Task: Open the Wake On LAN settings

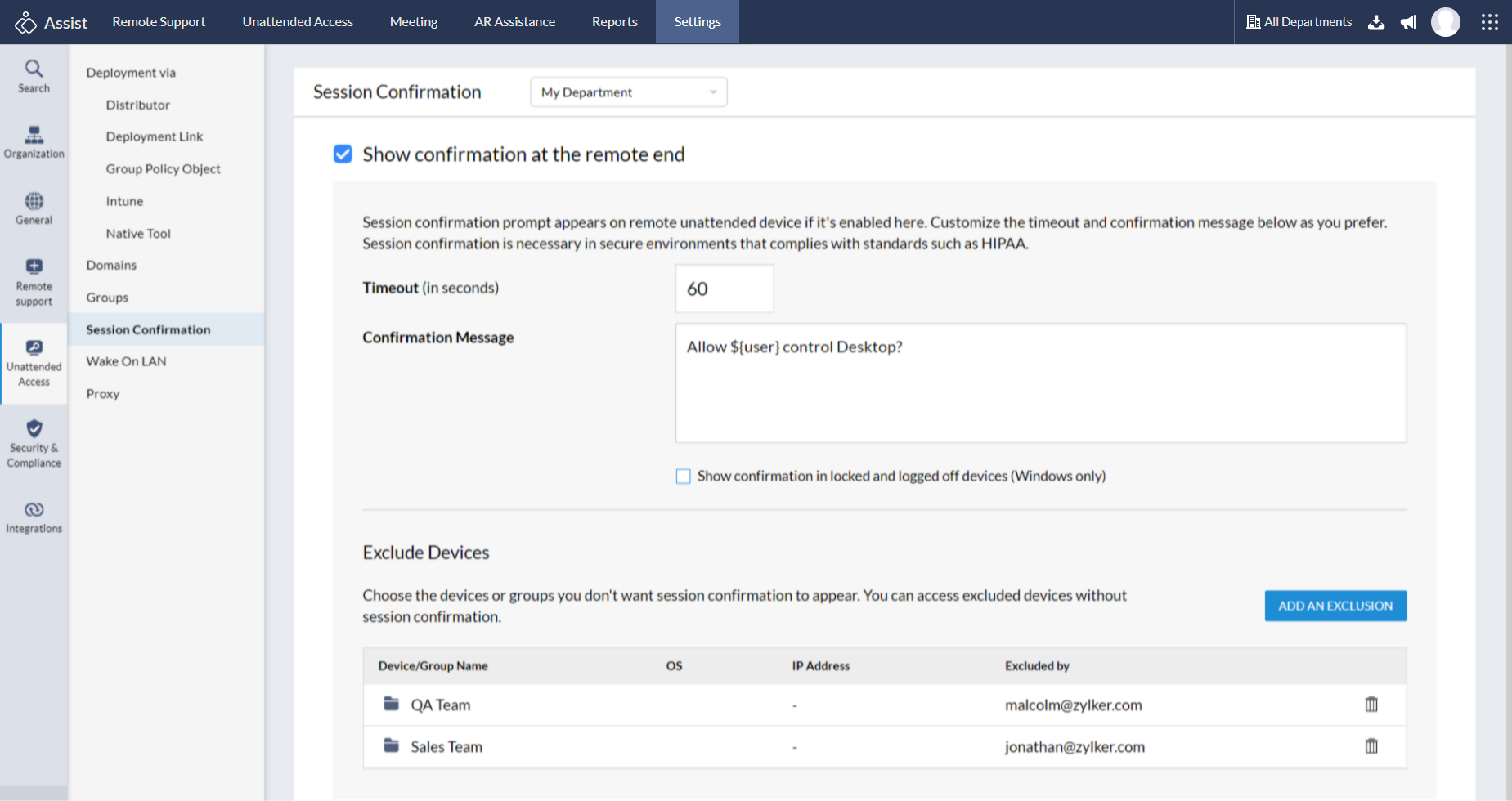Action: point(126,361)
